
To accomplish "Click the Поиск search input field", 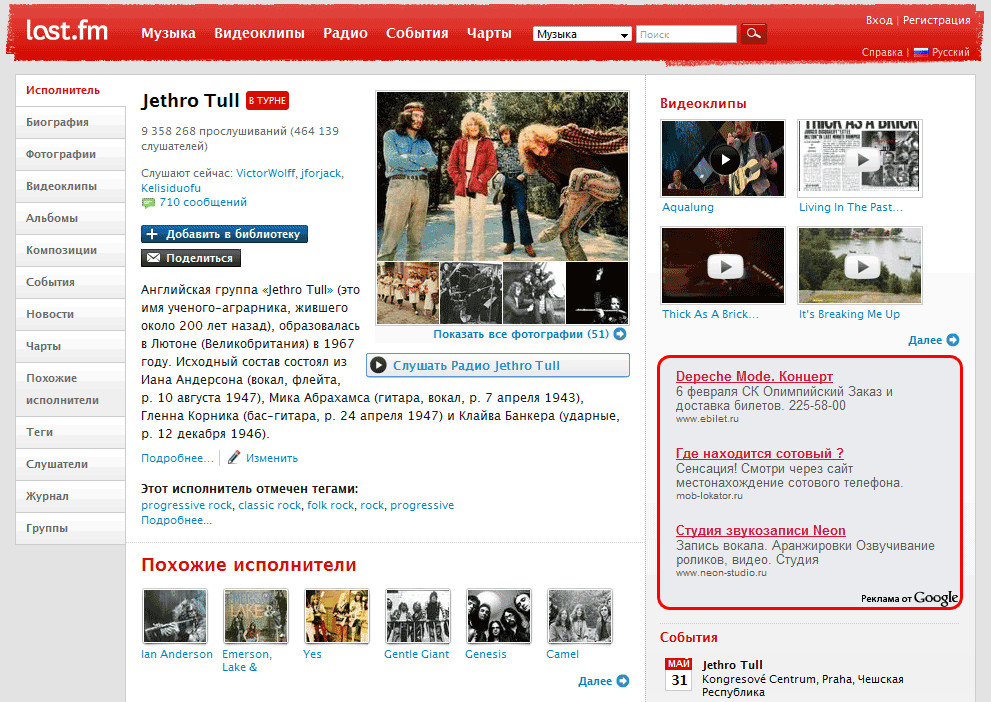I will 686,34.
